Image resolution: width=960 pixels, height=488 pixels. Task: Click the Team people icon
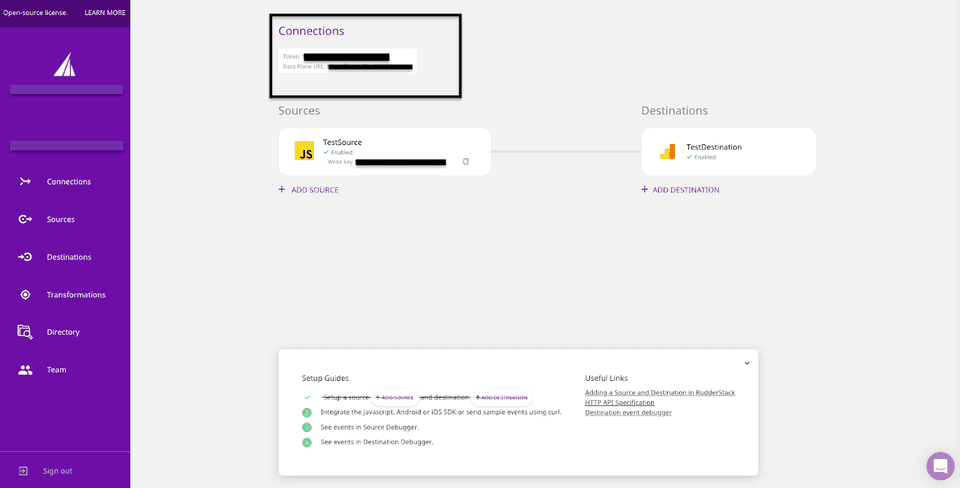(25, 370)
